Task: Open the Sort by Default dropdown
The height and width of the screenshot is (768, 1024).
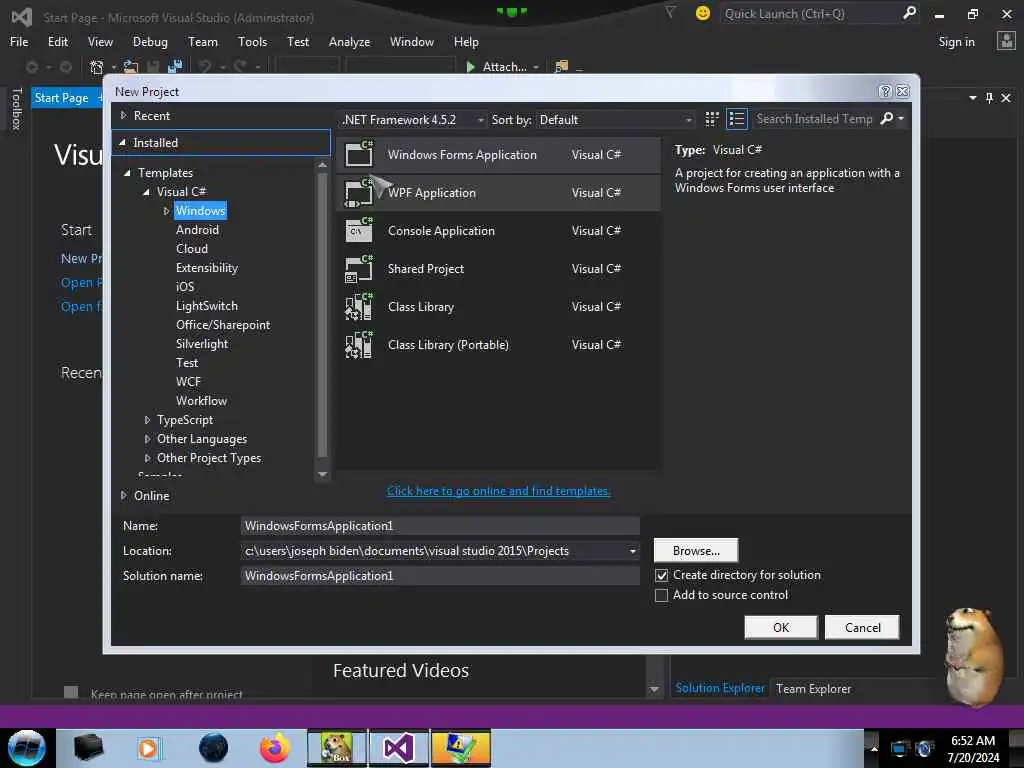Action: click(615, 120)
